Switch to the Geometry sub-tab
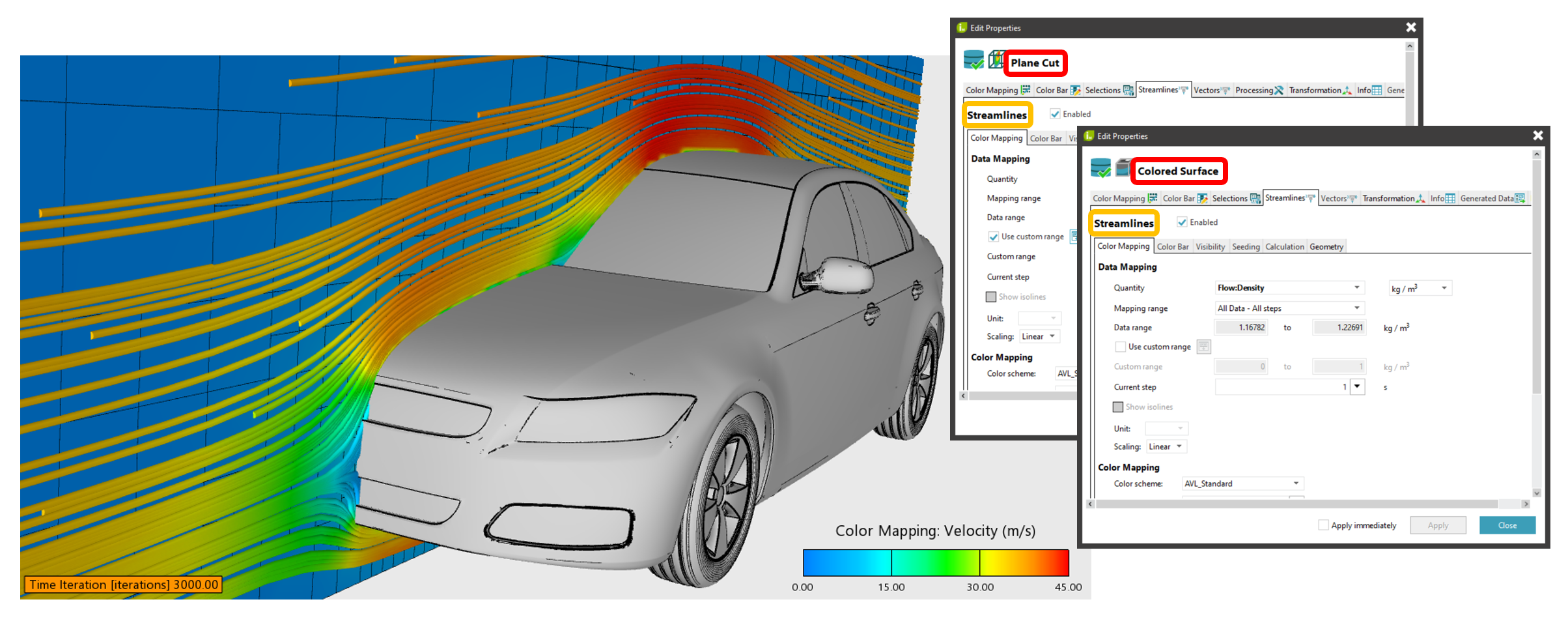The height and width of the screenshot is (621, 1568). [1326, 247]
